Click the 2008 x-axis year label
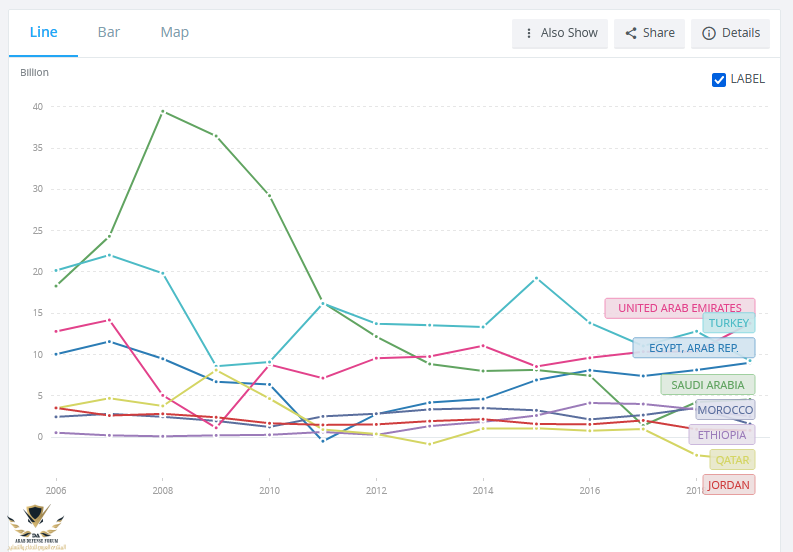The height and width of the screenshot is (552, 793). pos(162,490)
